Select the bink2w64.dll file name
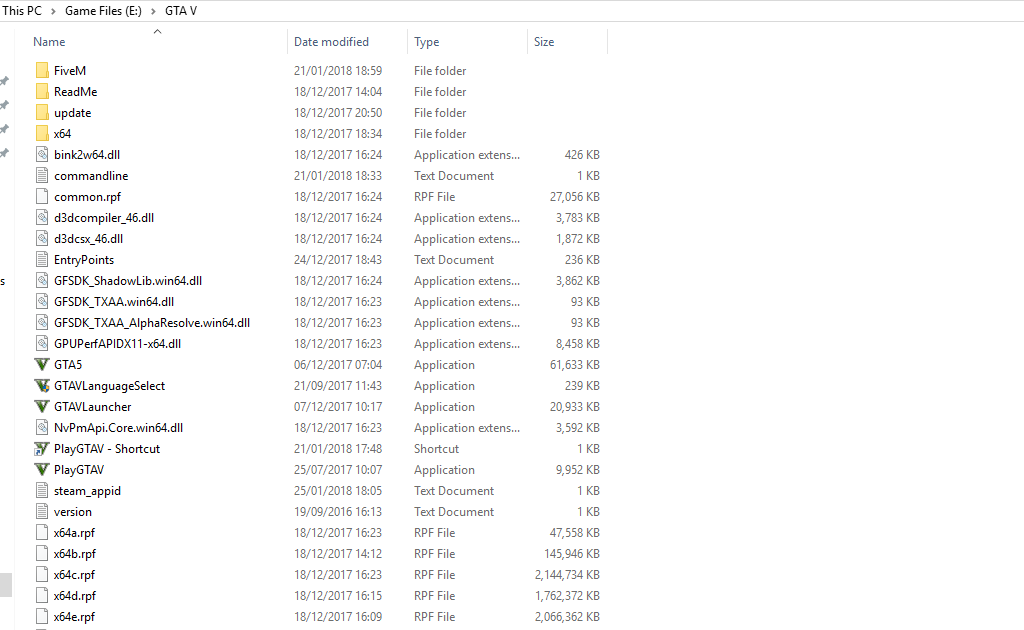1024x630 pixels. click(x=87, y=155)
